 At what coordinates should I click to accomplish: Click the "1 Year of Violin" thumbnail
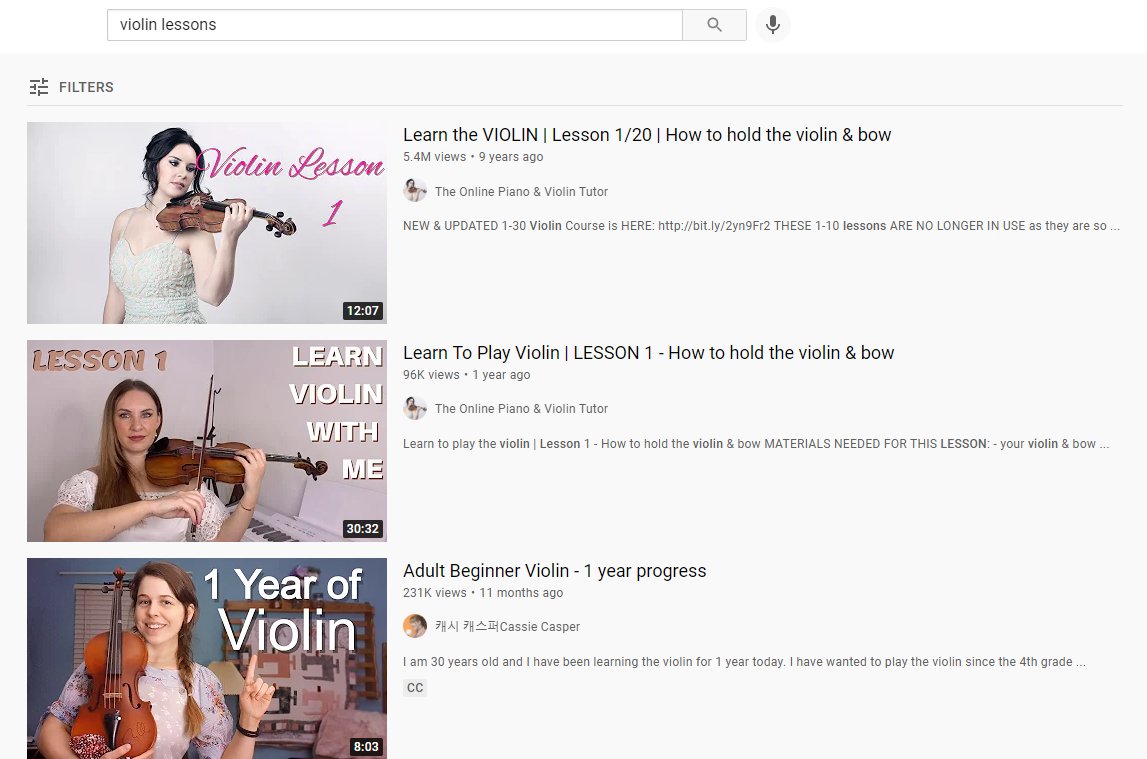(x=207, y=657)
